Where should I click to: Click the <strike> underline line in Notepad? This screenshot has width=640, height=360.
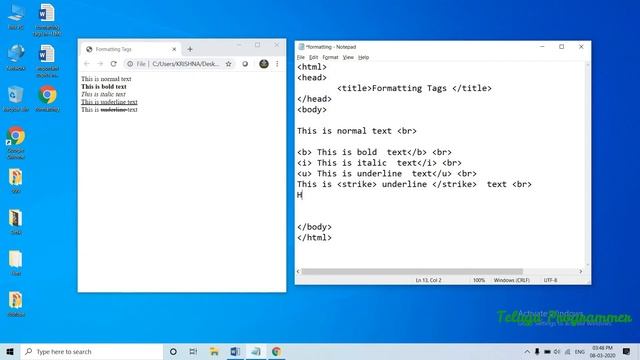[x=414, y=184]
